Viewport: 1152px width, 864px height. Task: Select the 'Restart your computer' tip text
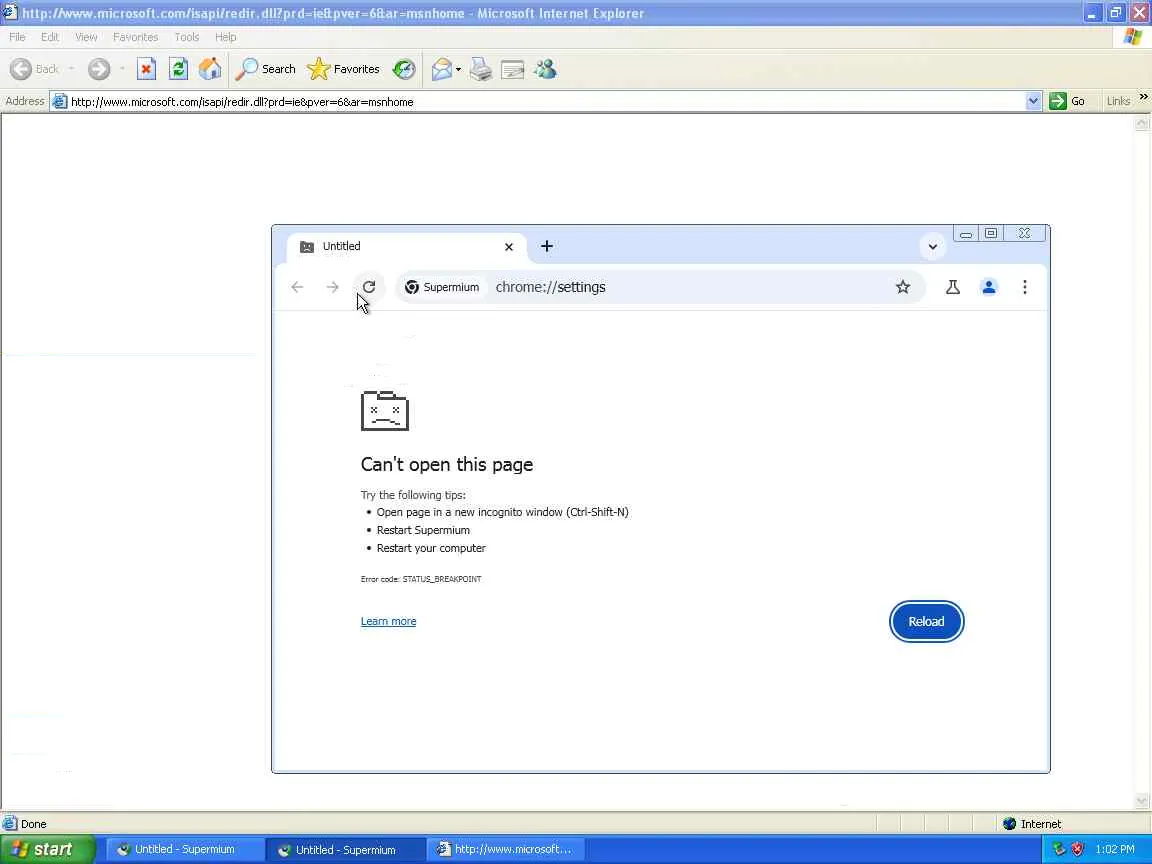pyautogui.click(x=431, y=548)
